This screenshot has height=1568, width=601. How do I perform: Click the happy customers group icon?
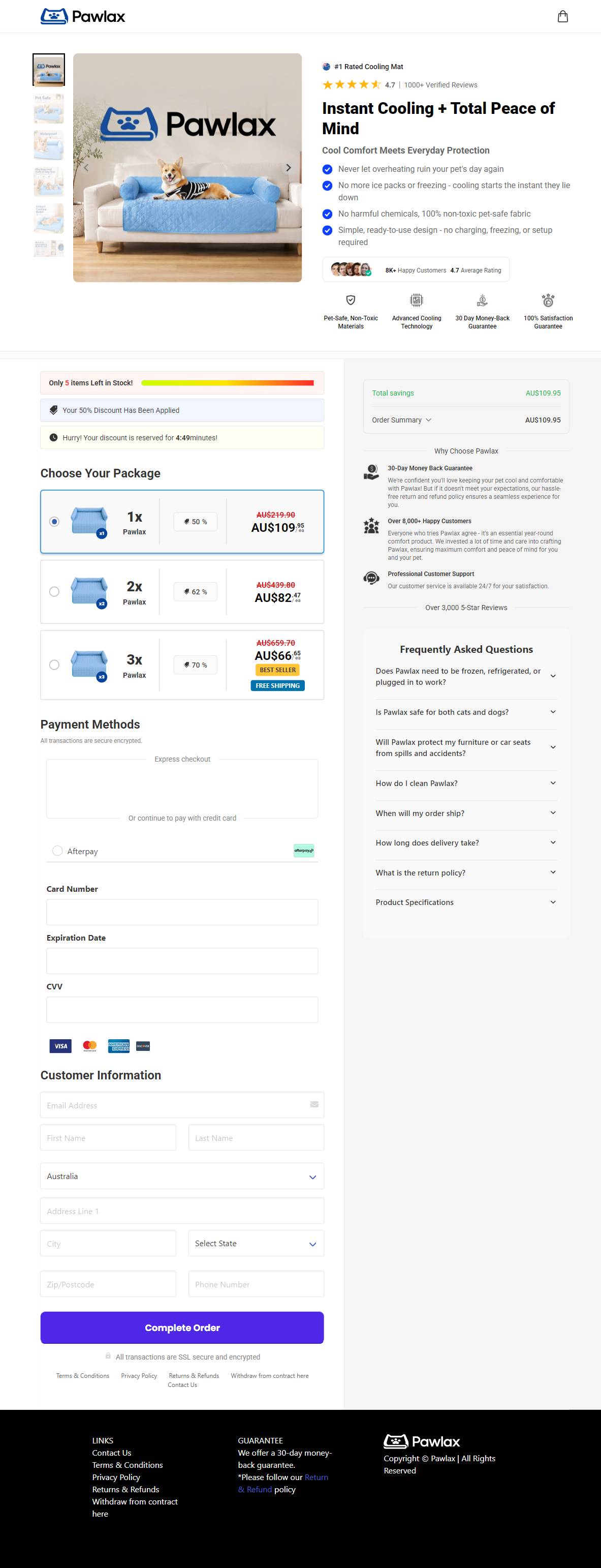coord(371,525)
